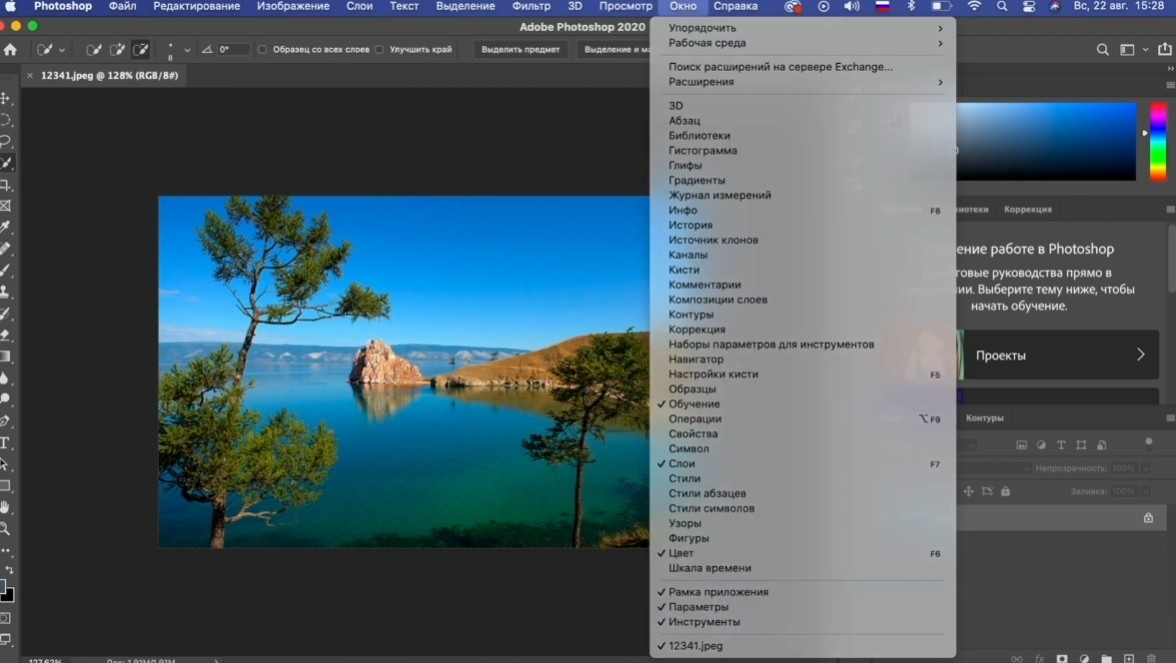The width and height of the screenshot is (1176, 663).
Task: Open macOS Spotlight search icon
Action: click(1002, 6)
